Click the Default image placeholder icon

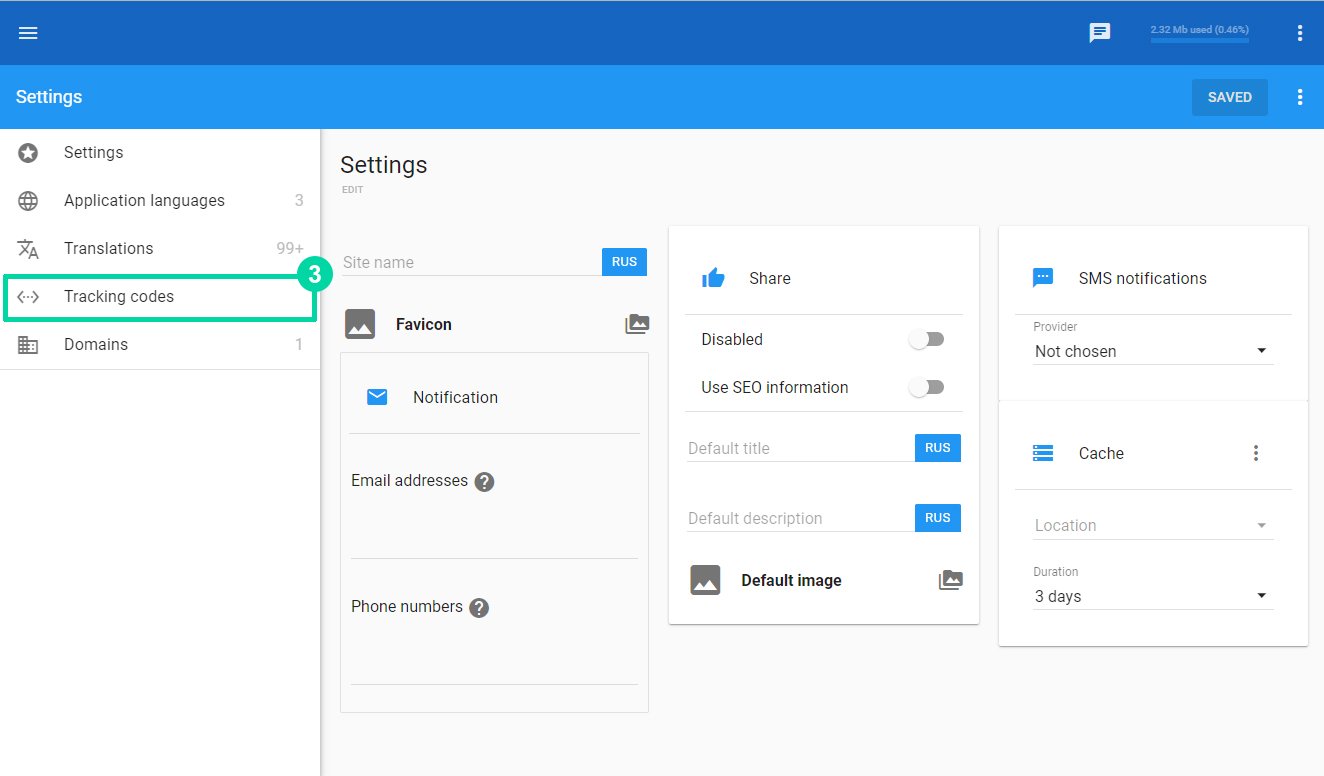coord(705,580)
